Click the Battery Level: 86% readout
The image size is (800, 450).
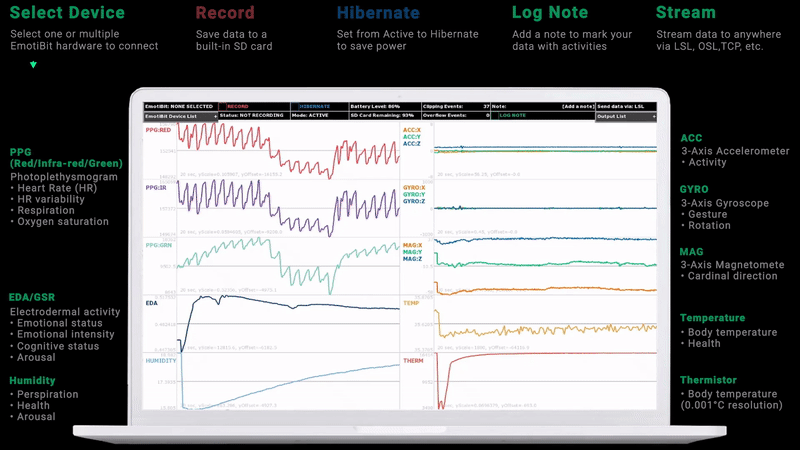(375, 107)
